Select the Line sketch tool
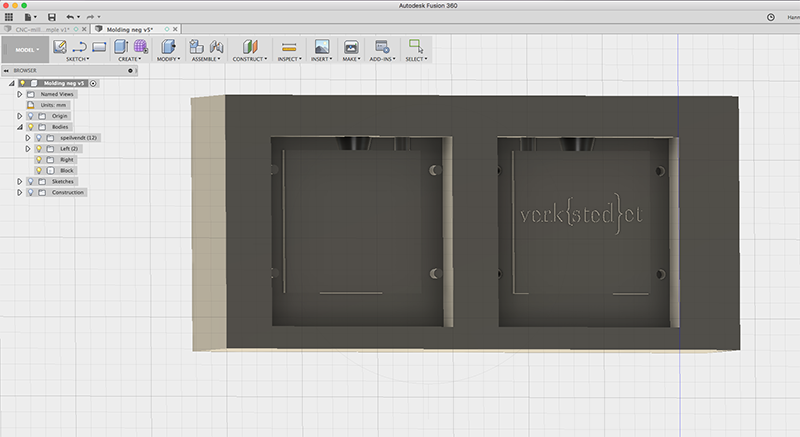Viewport: 800px width, 437px height. pos(79,47)
